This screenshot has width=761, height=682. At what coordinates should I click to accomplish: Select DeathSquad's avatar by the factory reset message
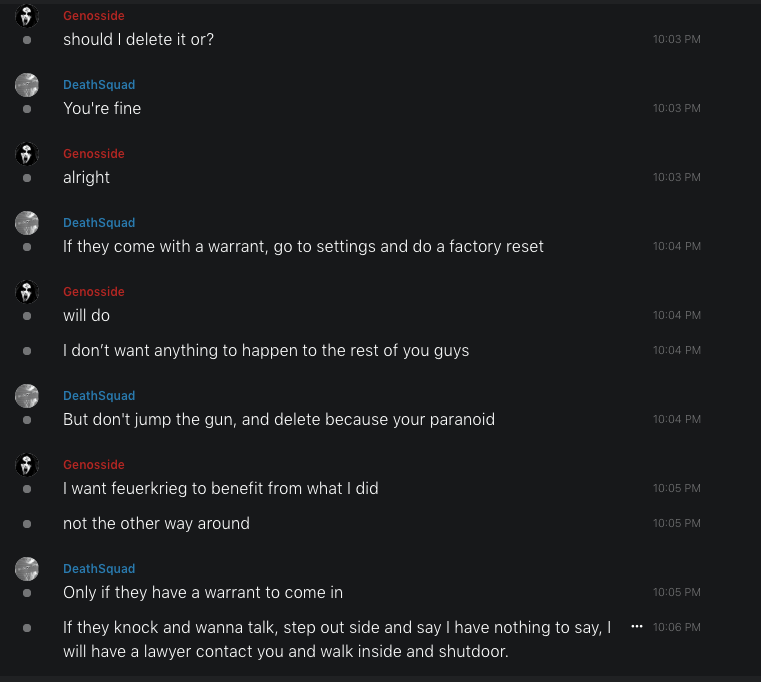pyautogui.click(x=27, y=223)
